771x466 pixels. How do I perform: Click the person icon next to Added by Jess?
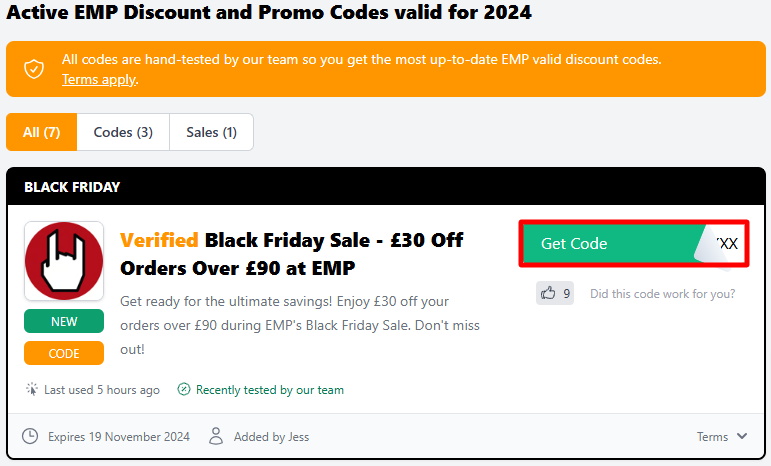point(216,436)
